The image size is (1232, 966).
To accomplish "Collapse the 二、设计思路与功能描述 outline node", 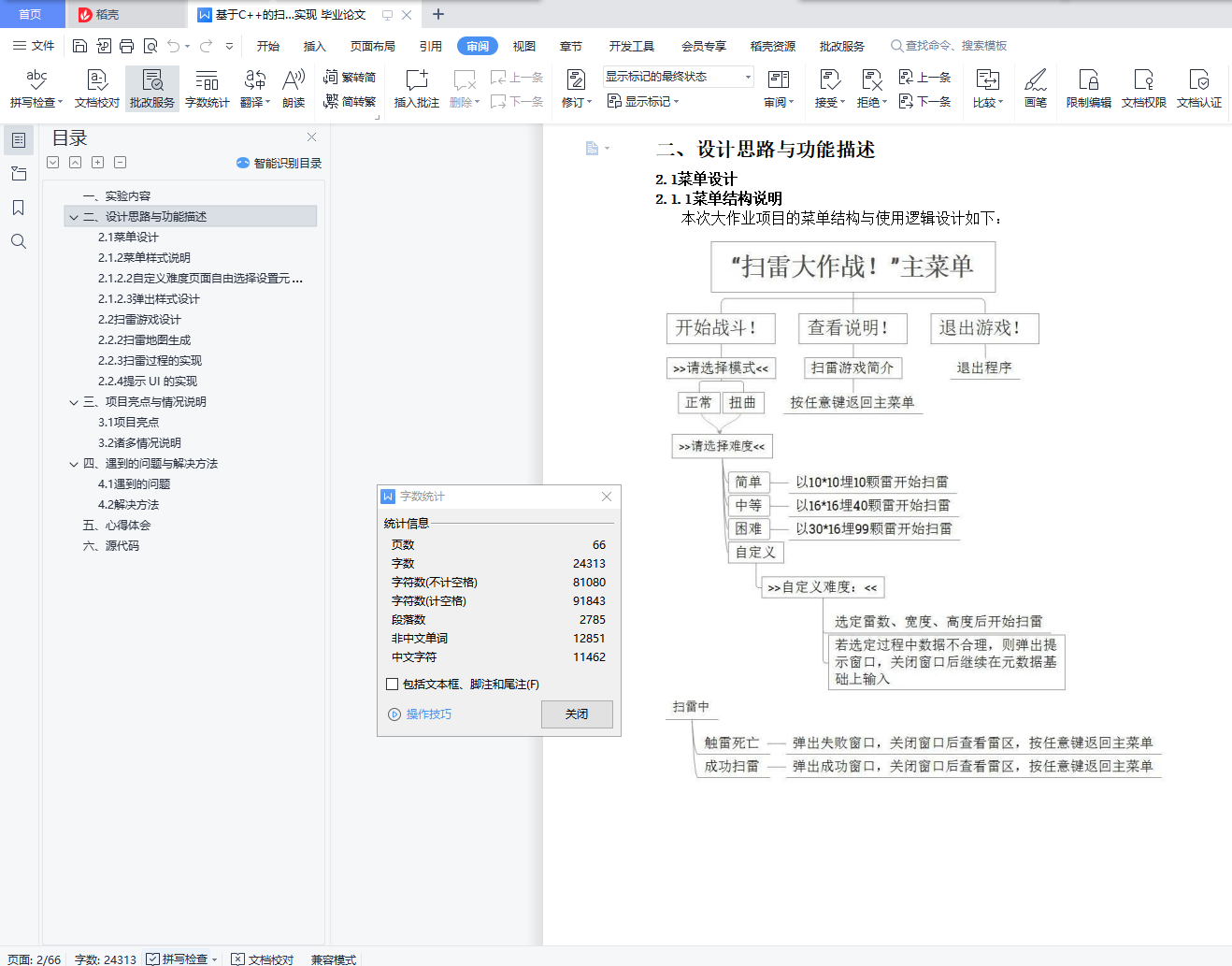I will 74,217.
